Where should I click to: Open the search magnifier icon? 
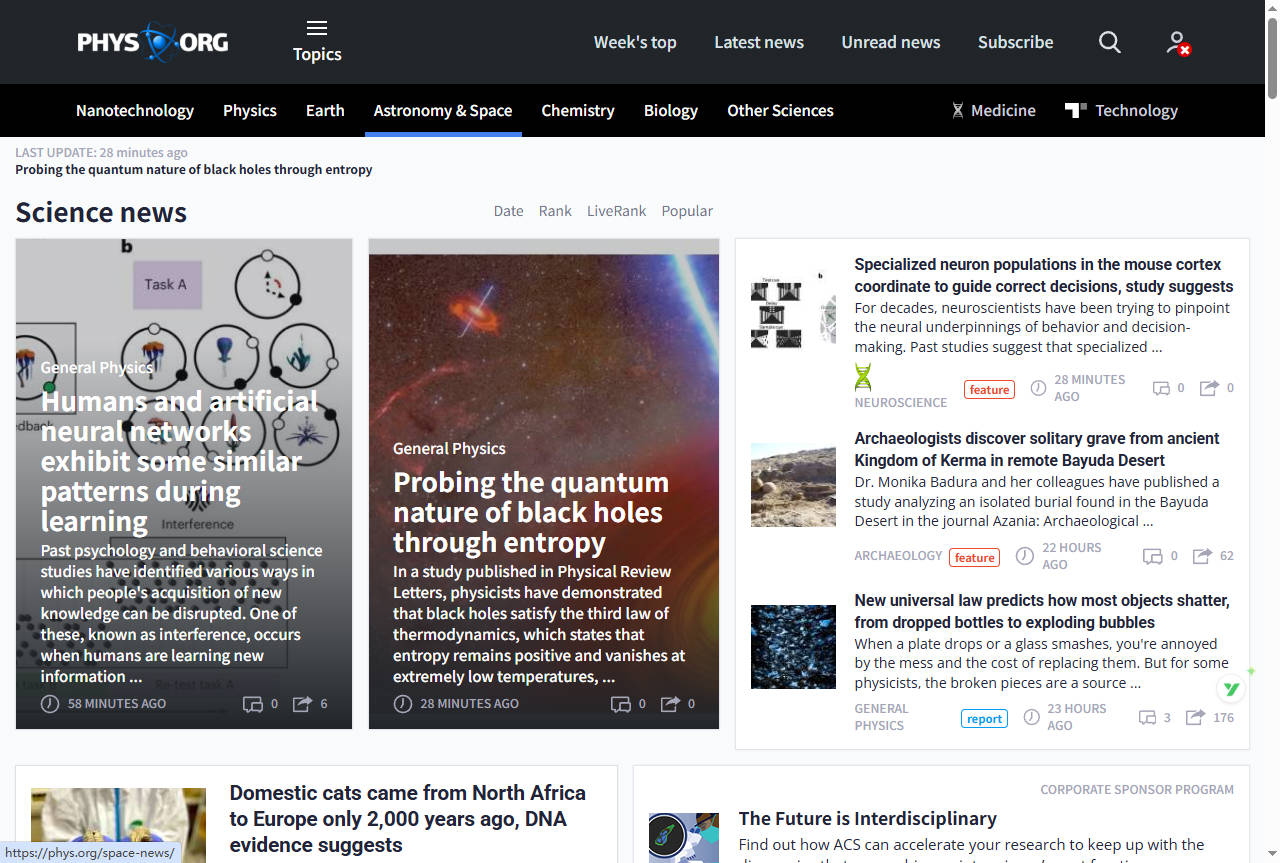(1109, 42)
